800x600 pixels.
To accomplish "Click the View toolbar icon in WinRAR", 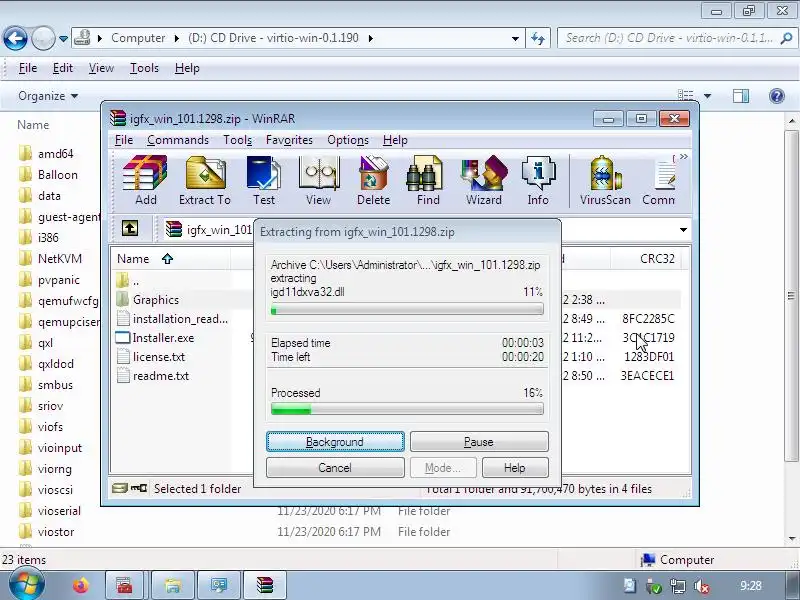I will pos(319,181).
